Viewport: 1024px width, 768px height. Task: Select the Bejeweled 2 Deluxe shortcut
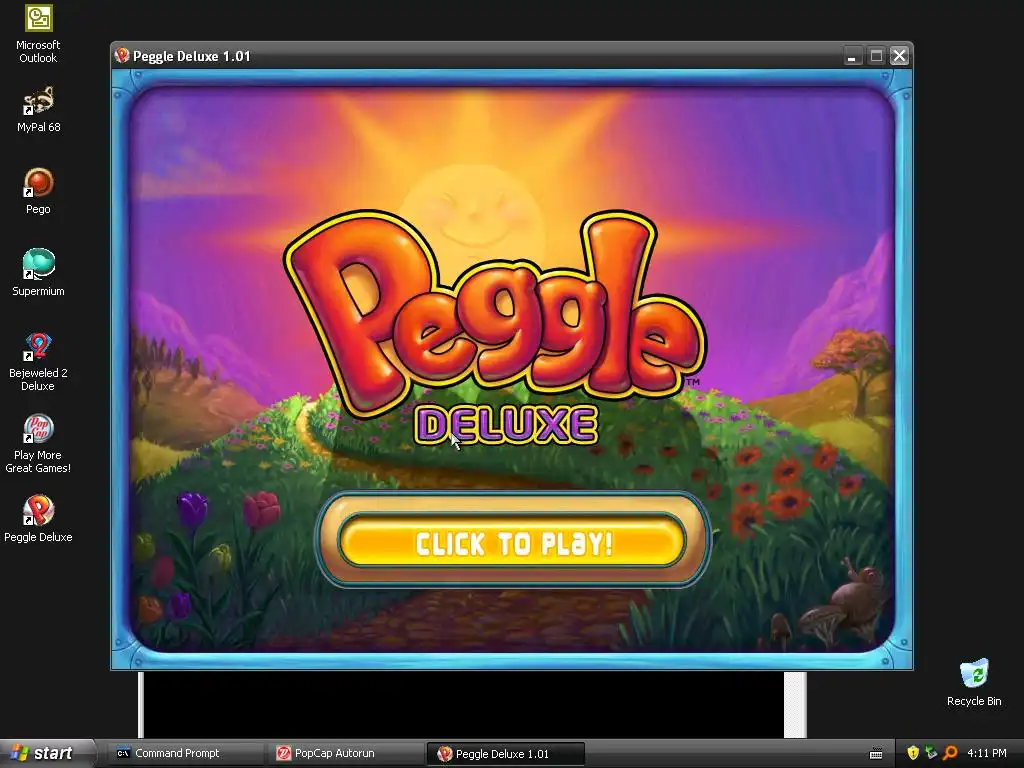(x=38, y=362)
